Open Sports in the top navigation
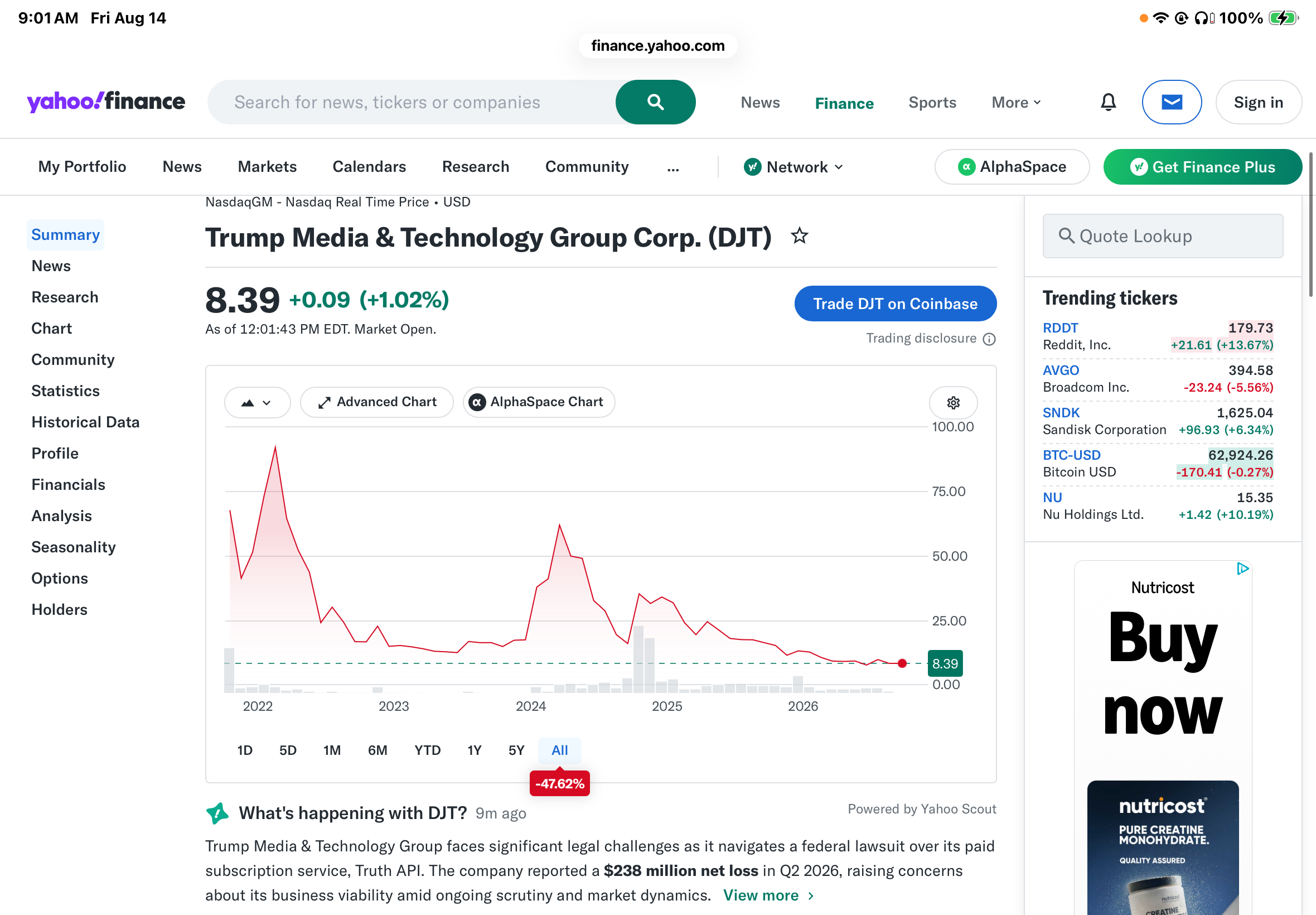1316x915 pixels. (932, 103)
